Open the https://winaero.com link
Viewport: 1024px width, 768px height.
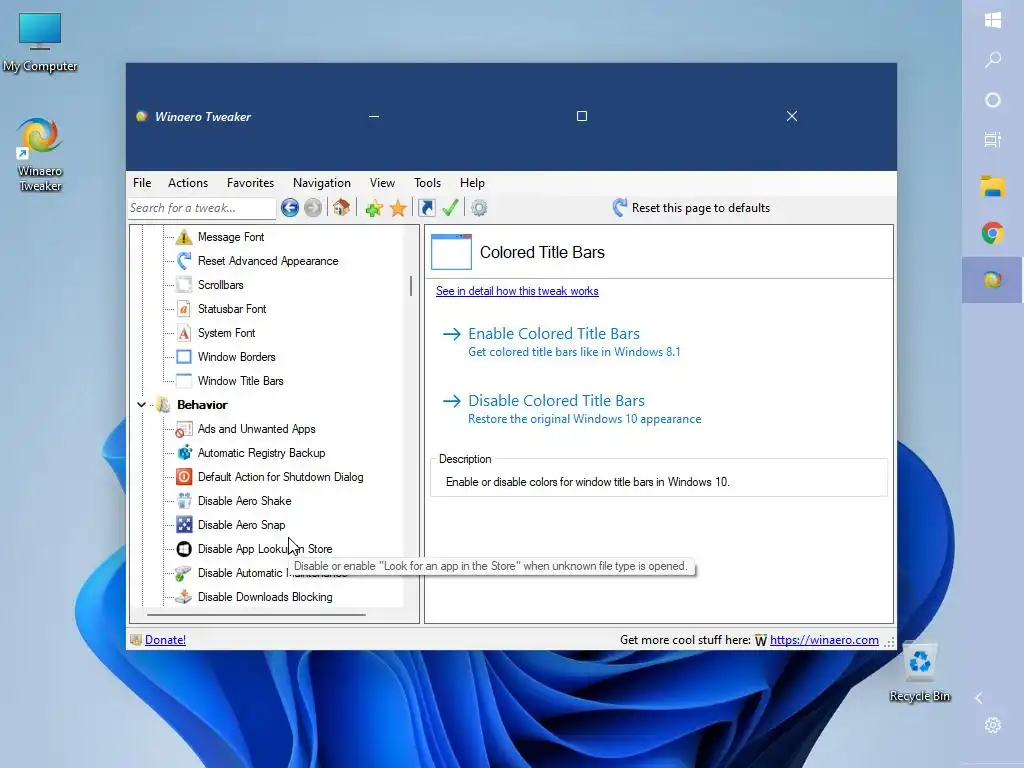[824, 640]
